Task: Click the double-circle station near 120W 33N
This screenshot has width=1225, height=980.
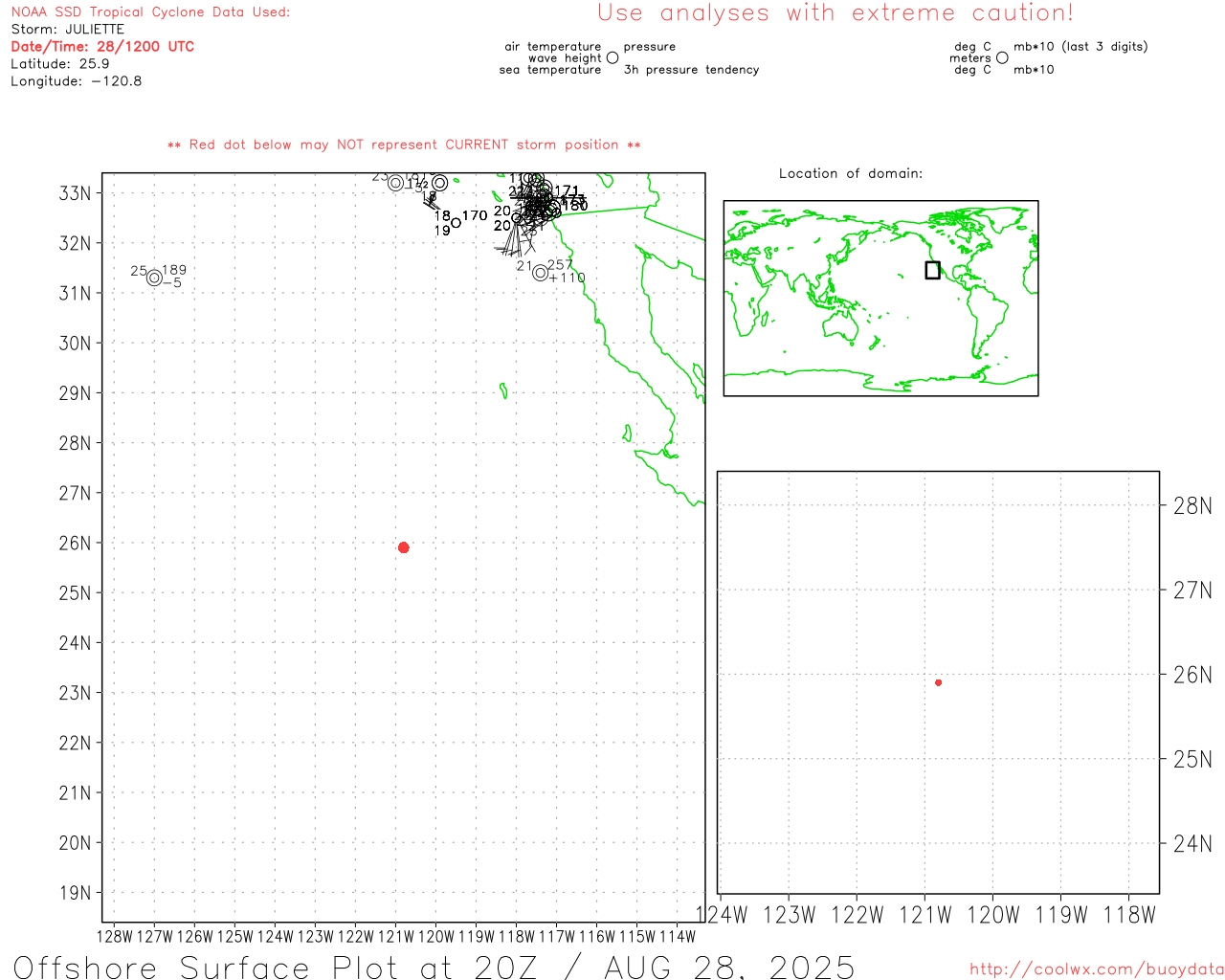Action: (439, 183)
